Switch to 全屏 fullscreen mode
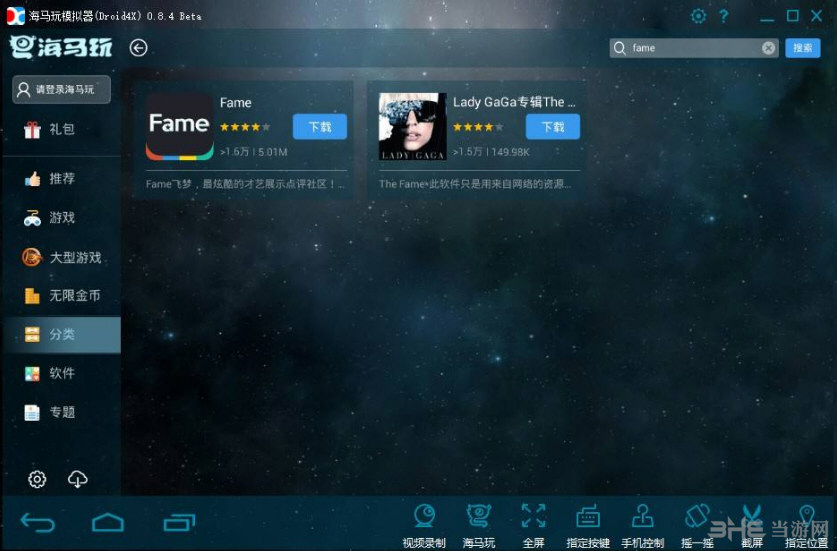837x551 pixels. pos(533,525)
